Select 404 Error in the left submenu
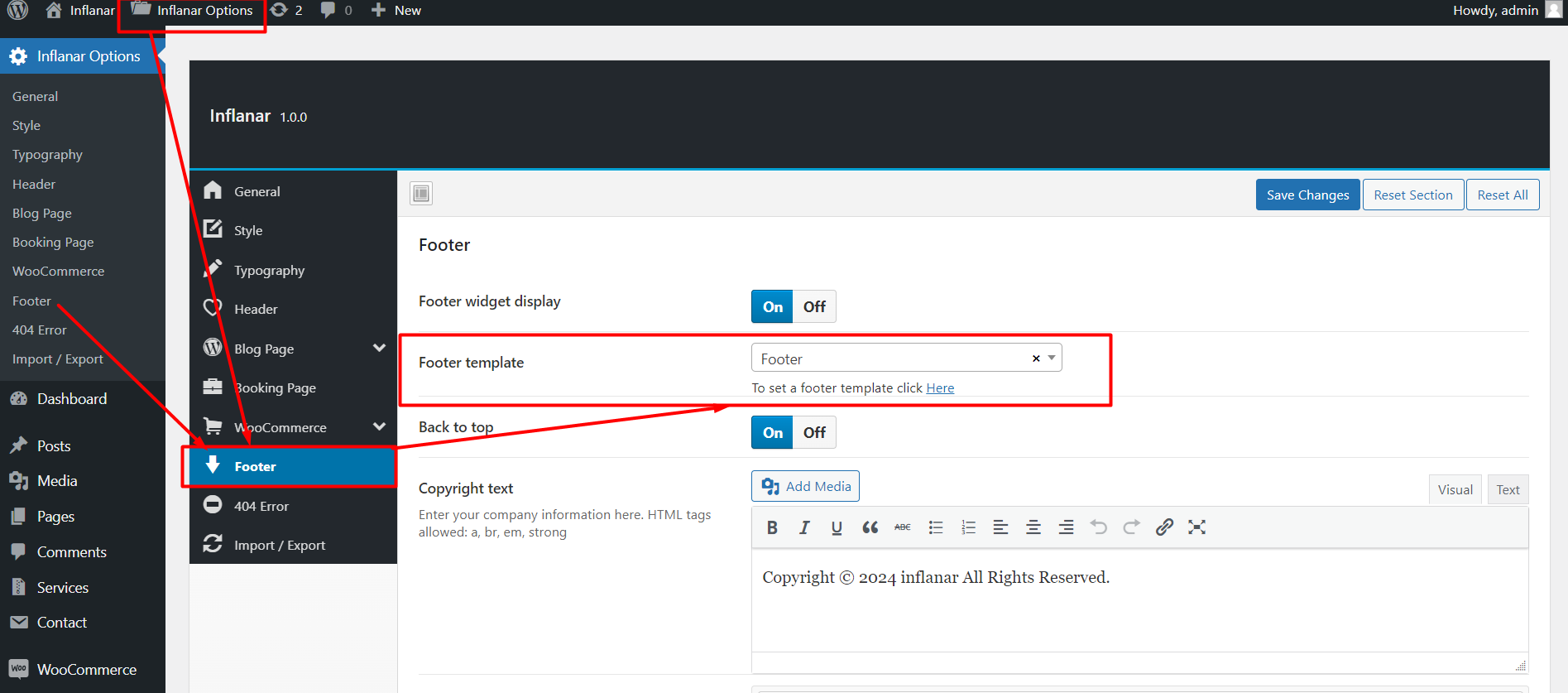 [x=39, y=330]
